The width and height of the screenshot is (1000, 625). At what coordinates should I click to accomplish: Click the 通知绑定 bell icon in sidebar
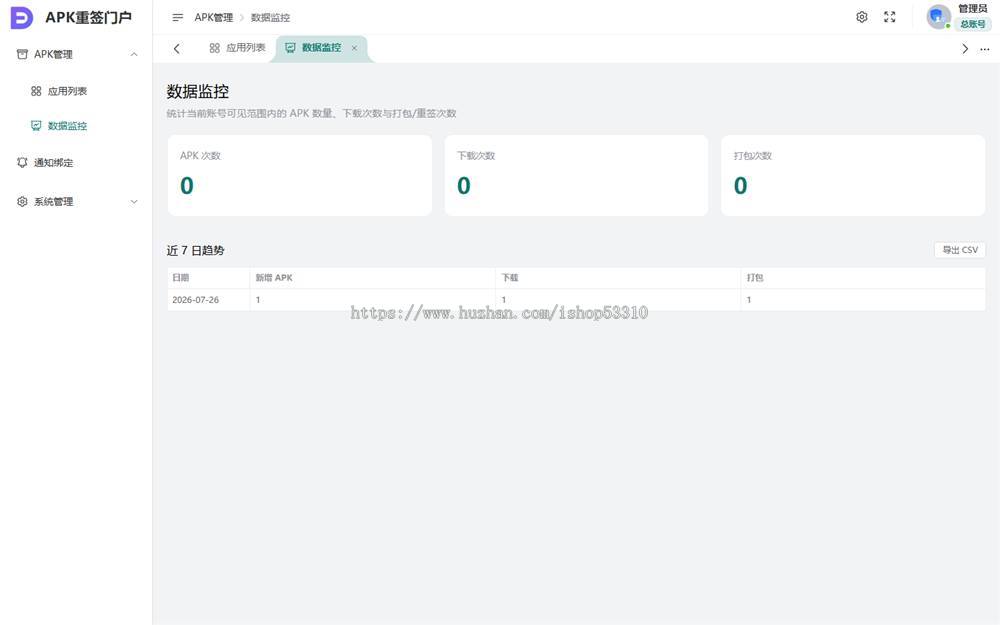(22, 163)
